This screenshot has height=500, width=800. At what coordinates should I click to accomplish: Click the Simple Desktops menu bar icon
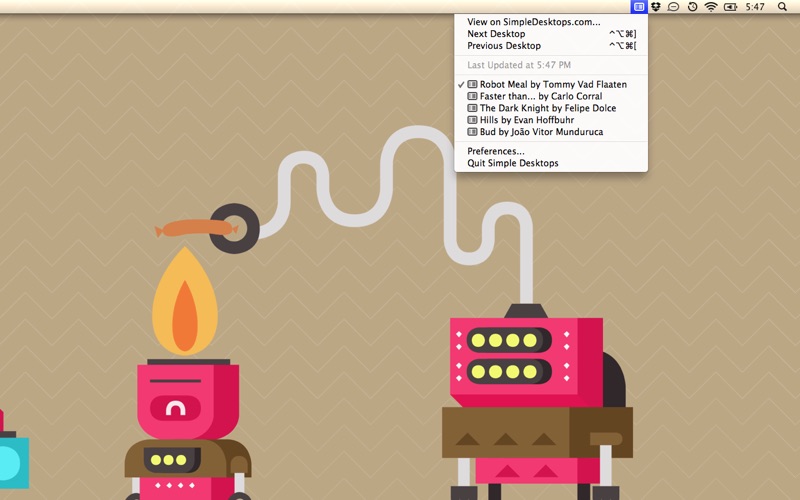pos(638,7)
